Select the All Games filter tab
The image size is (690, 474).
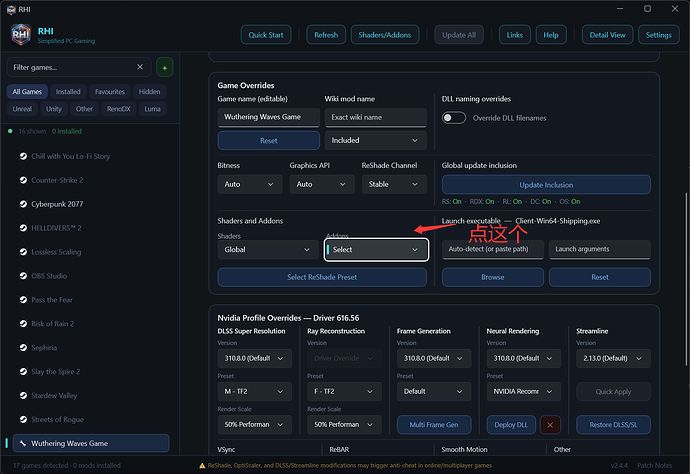27,92
